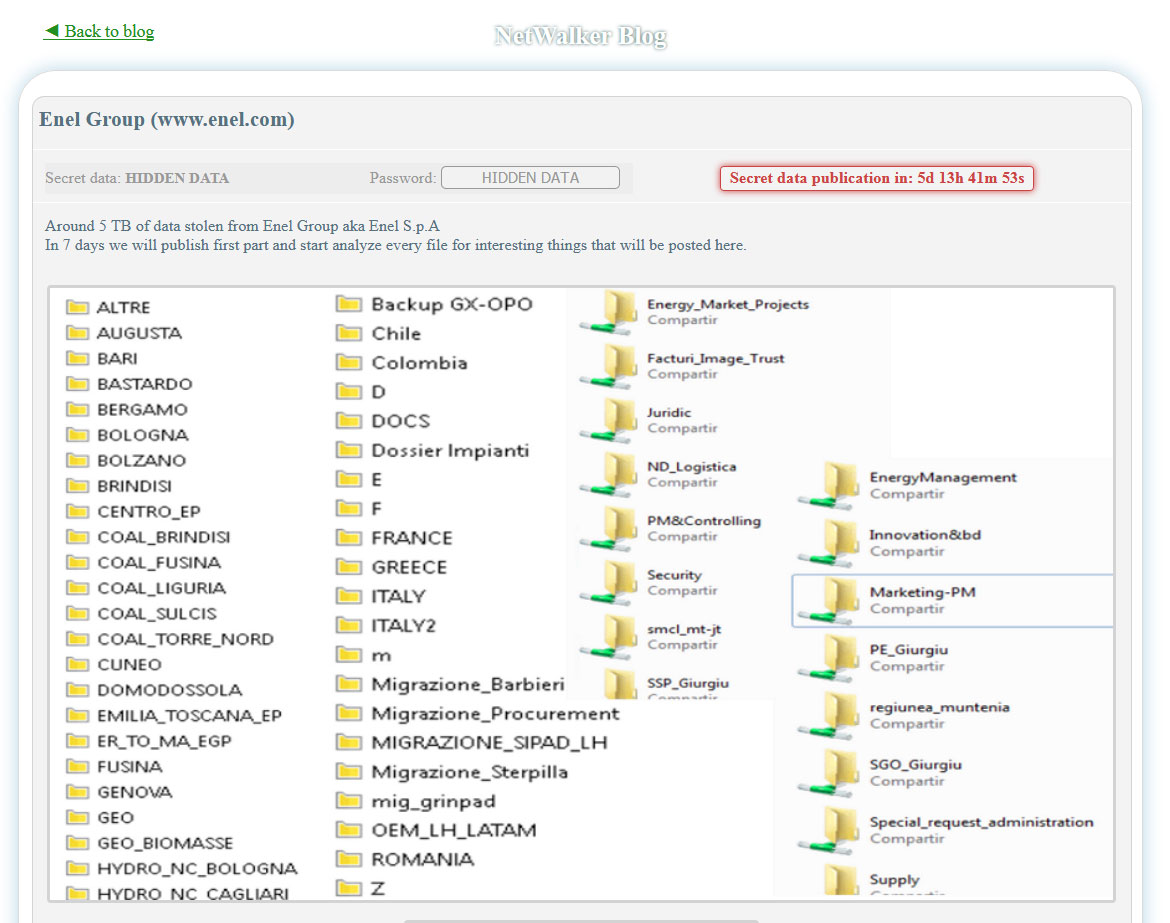Click the Back to blog link
The width and height of the screenshot is (1170, 923).
(108, 31)
